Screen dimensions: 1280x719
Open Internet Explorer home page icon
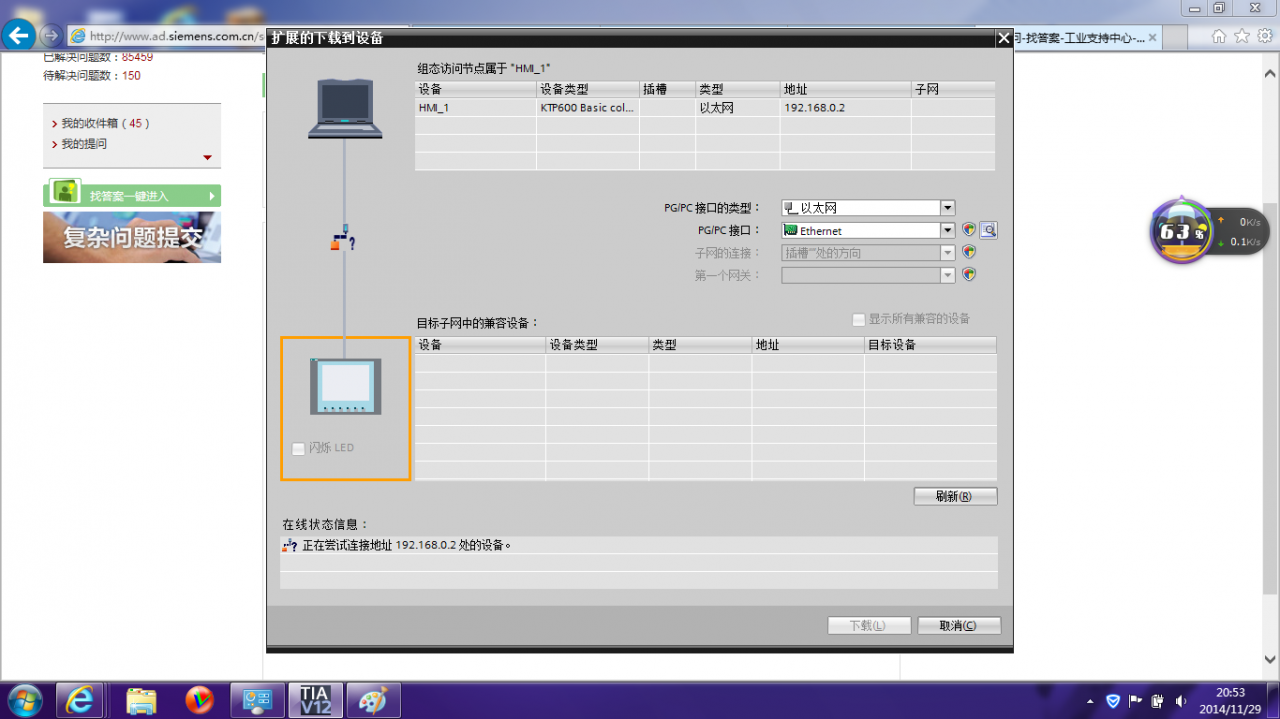click(x=1219, y=36)
